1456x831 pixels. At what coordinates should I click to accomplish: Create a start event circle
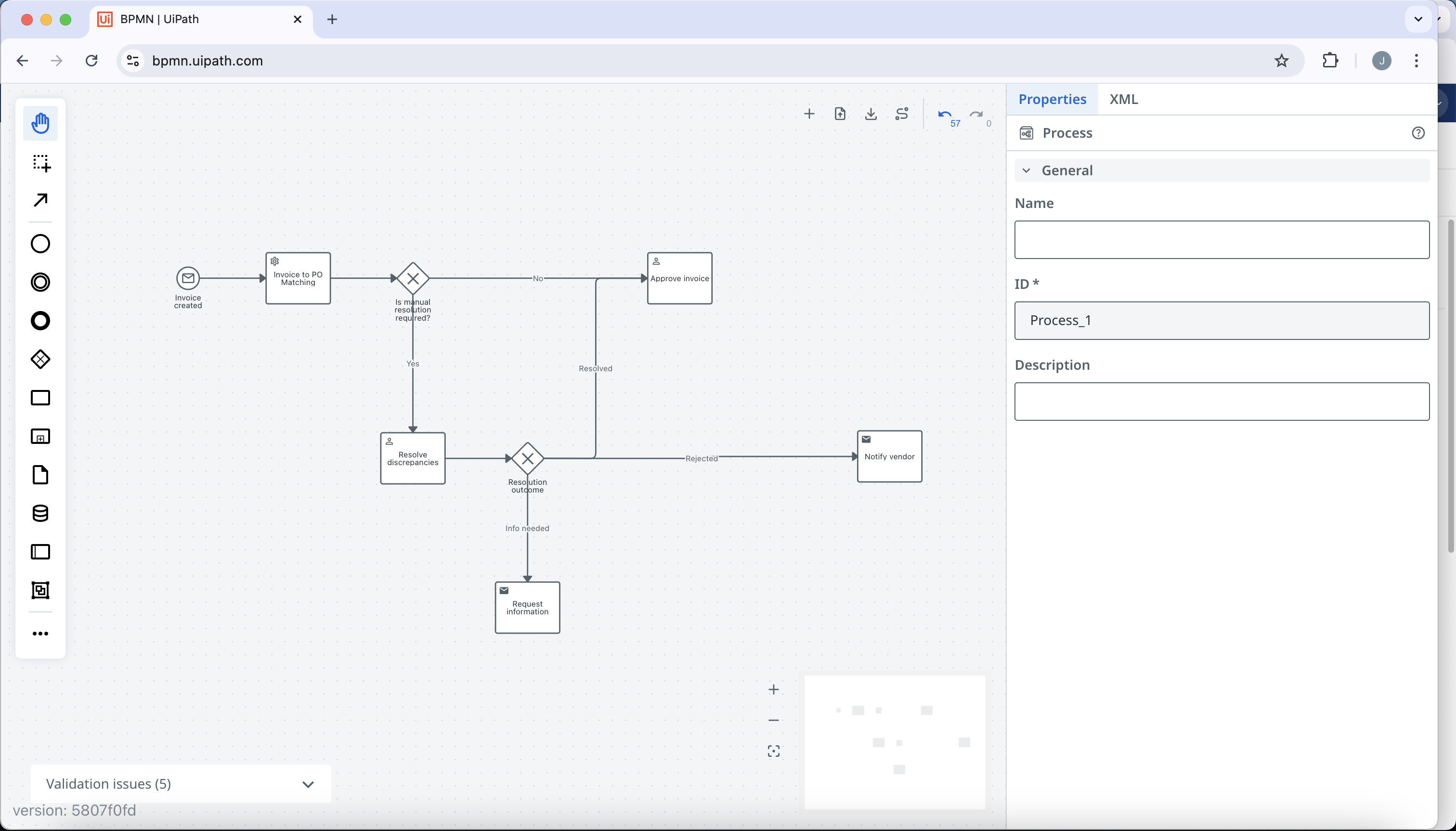(40, 244)
